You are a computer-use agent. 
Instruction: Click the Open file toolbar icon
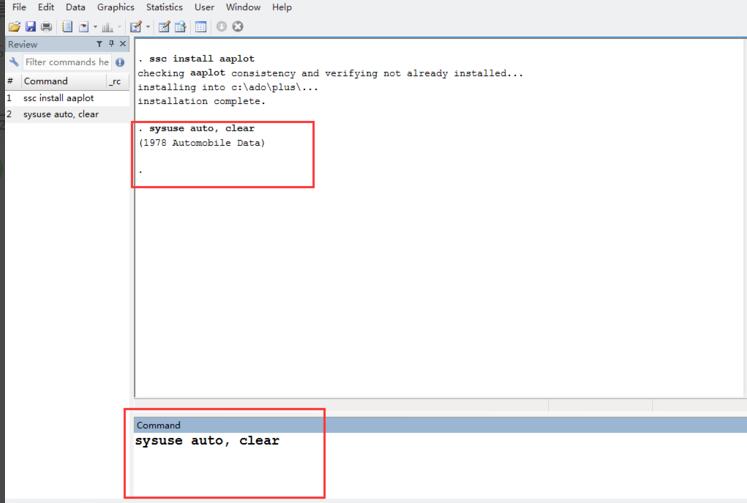coord(14,27)
